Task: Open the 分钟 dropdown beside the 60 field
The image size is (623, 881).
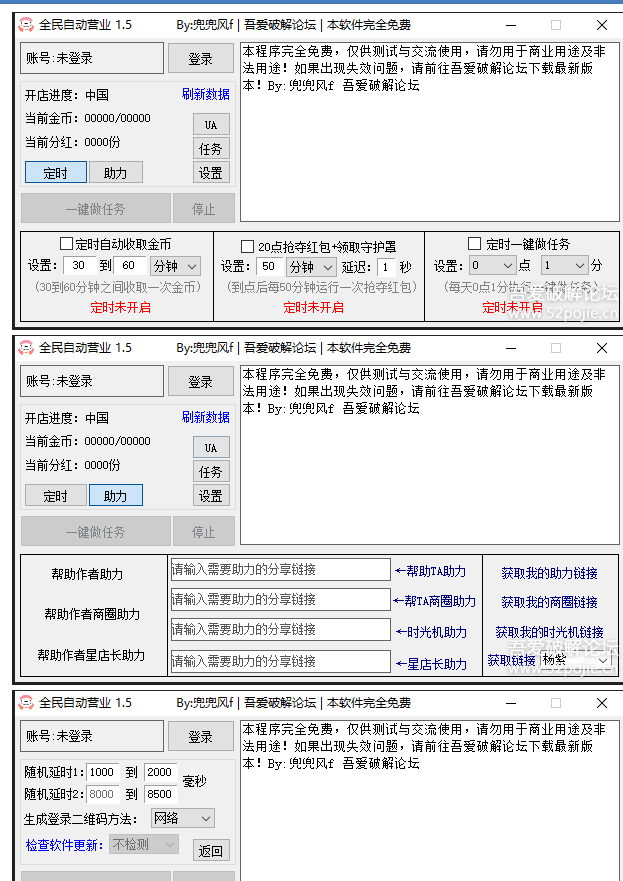Action: [175, 266]
